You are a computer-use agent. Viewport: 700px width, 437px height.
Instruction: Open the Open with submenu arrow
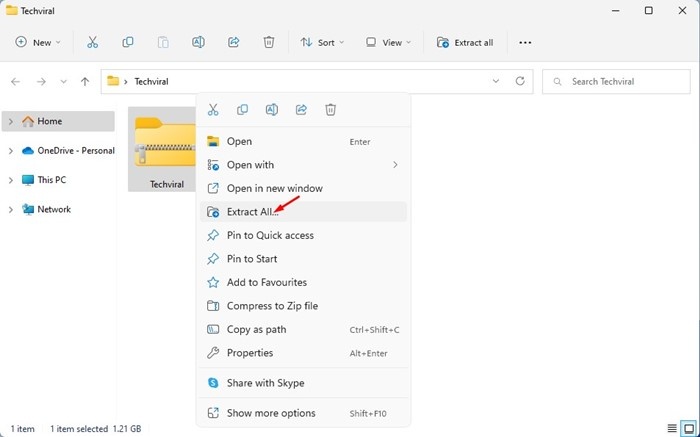tap(395, 165)
